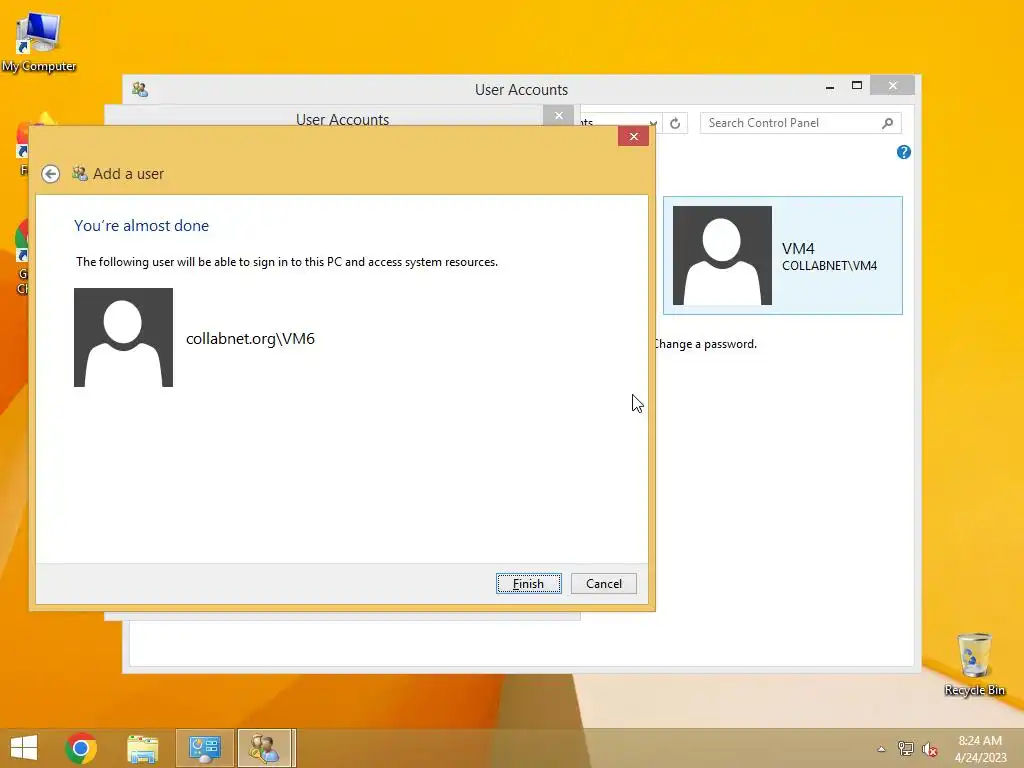Maximize the User Accounts window

coord(857,86)
